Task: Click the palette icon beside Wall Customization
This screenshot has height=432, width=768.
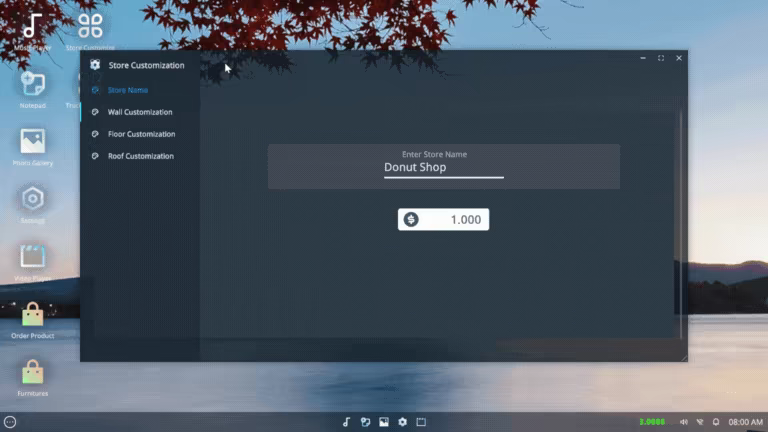Action: 95,112
